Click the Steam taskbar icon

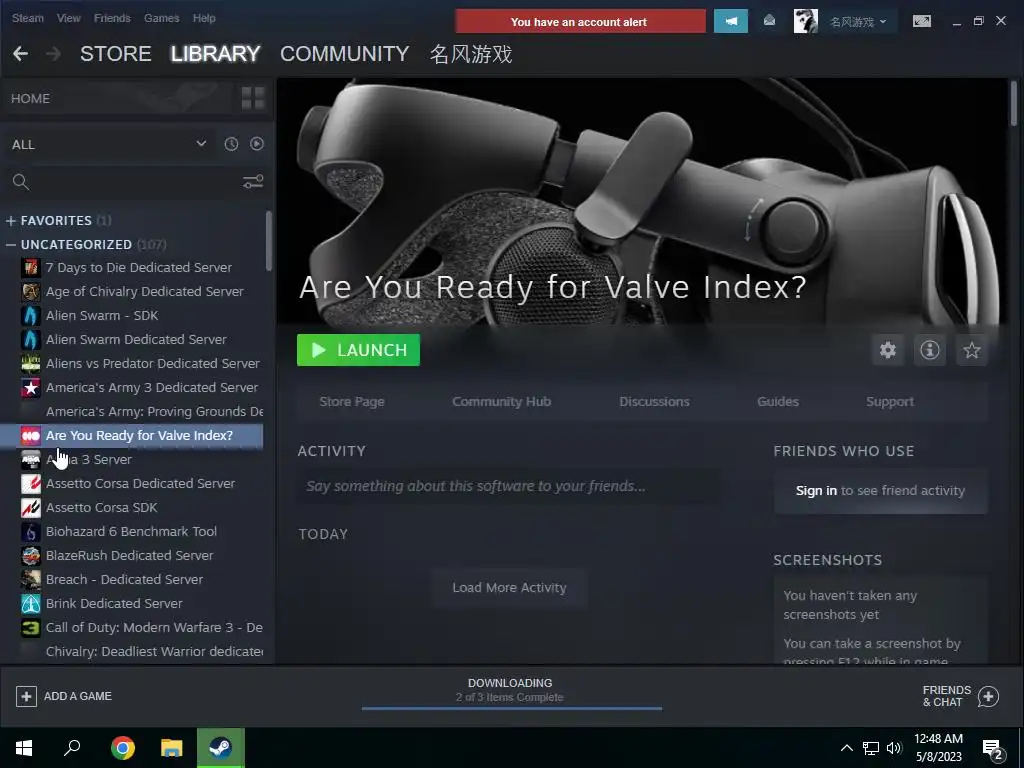point(221,748)
